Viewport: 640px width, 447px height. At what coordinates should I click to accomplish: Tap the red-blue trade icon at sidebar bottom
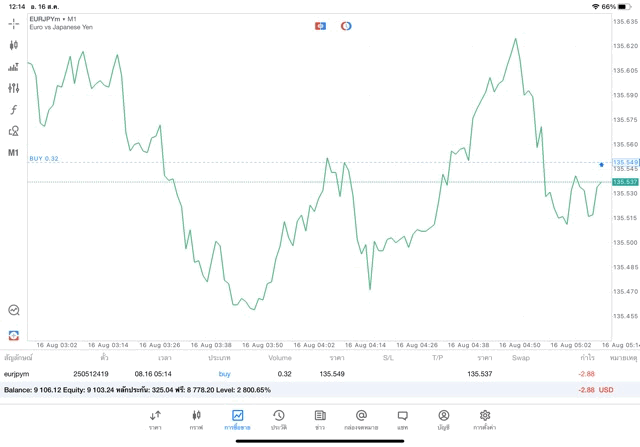point(14,335)
